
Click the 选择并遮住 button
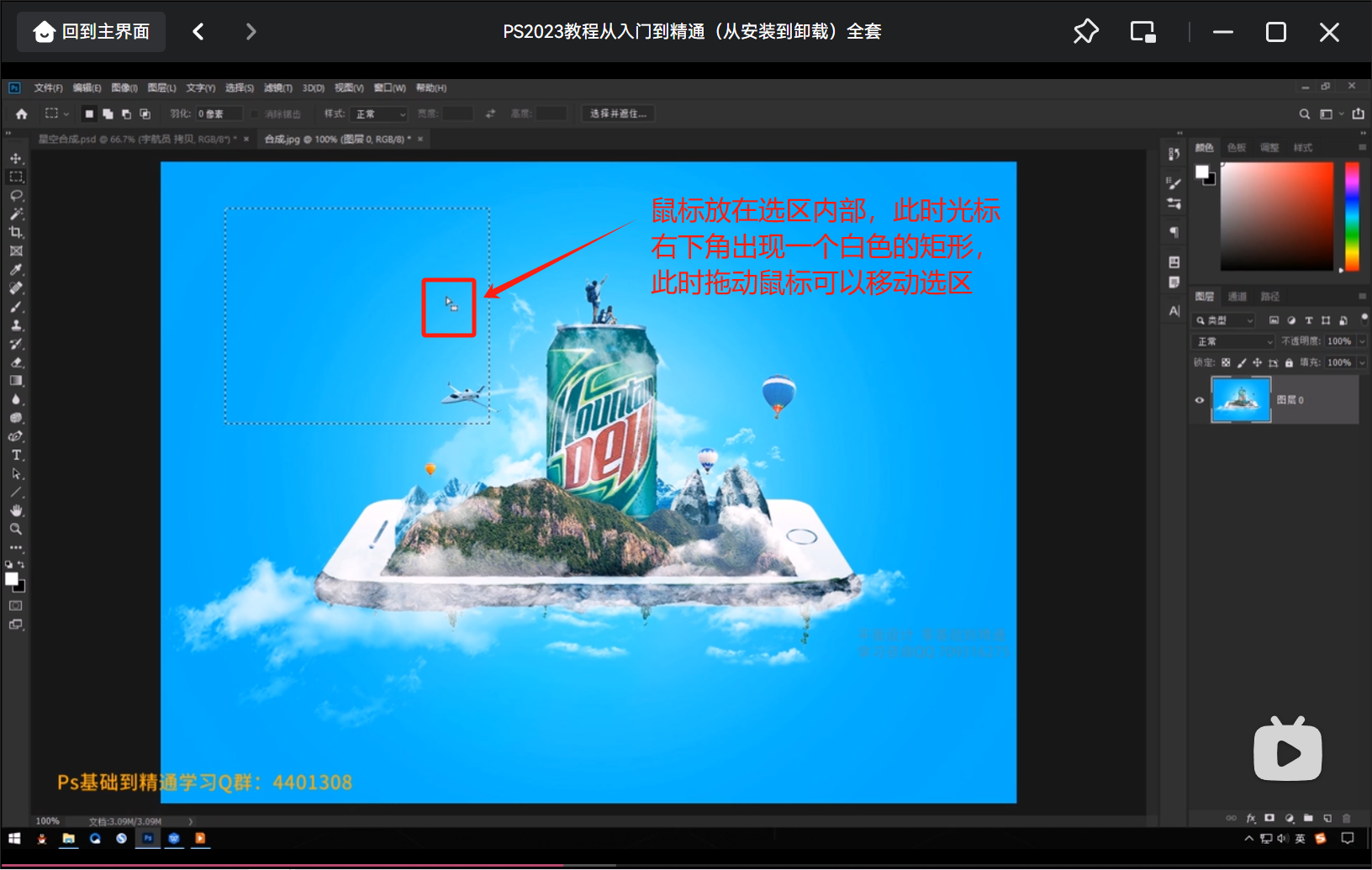(618, 113)
